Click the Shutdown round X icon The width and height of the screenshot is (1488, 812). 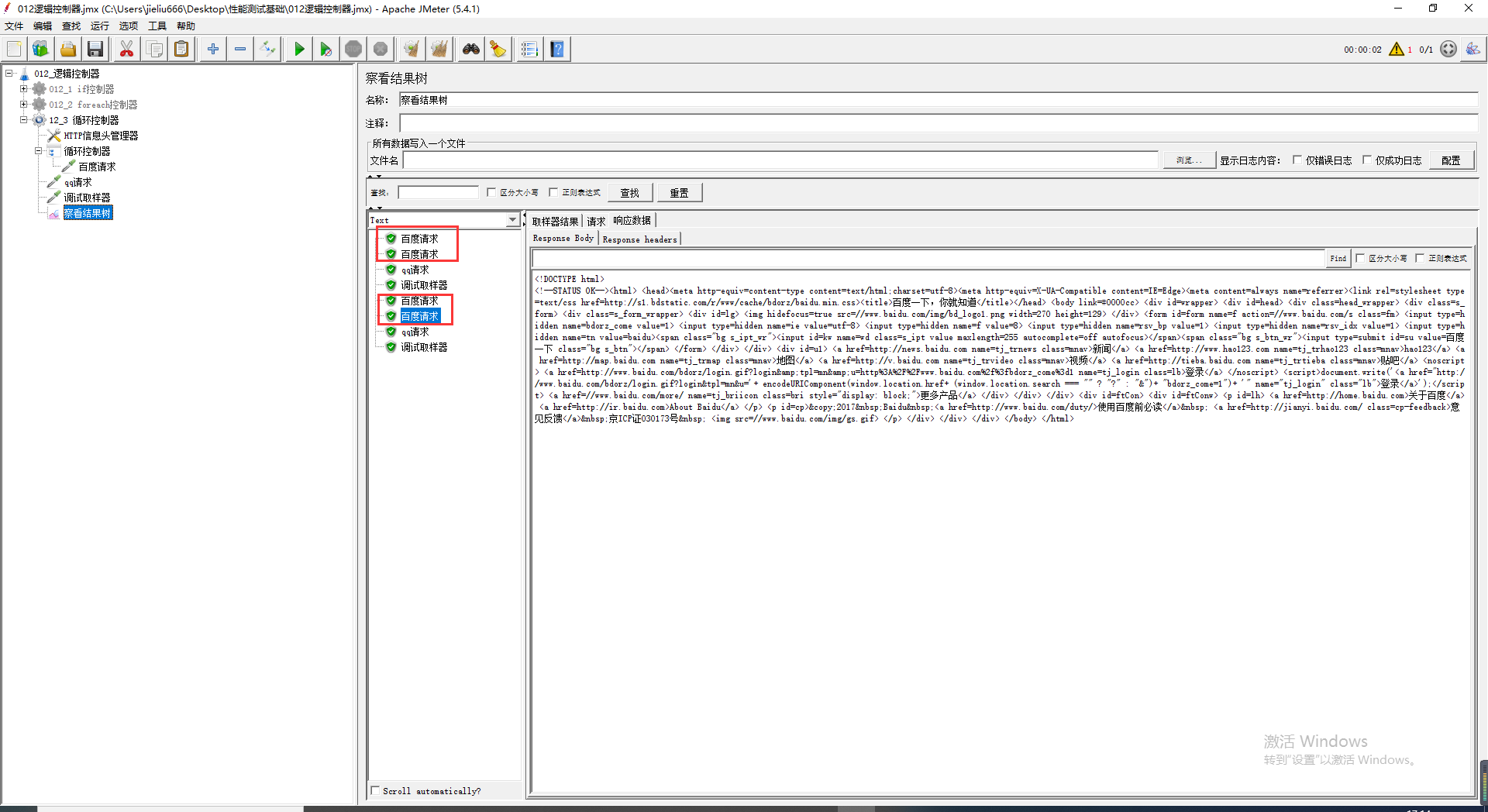tap(381, 49)
